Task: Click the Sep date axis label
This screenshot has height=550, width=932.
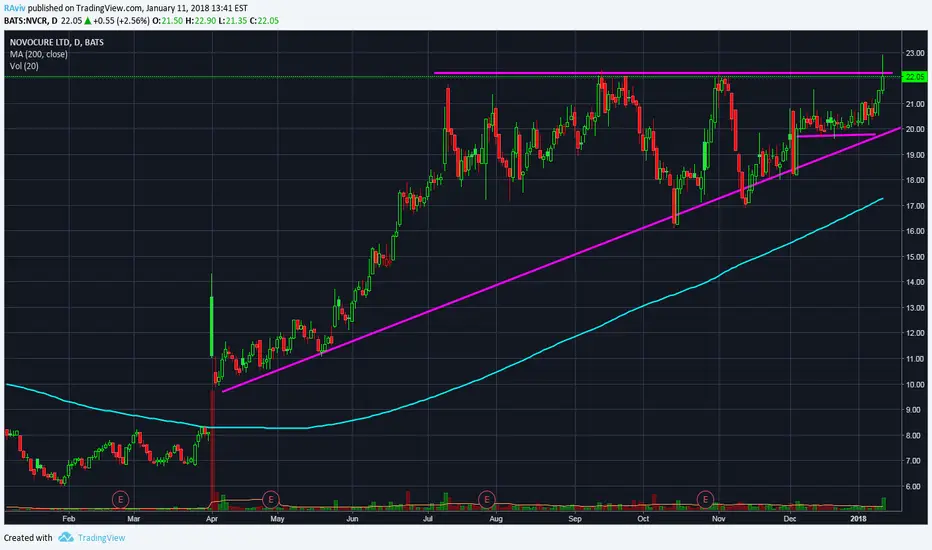Action: [575, 518]
